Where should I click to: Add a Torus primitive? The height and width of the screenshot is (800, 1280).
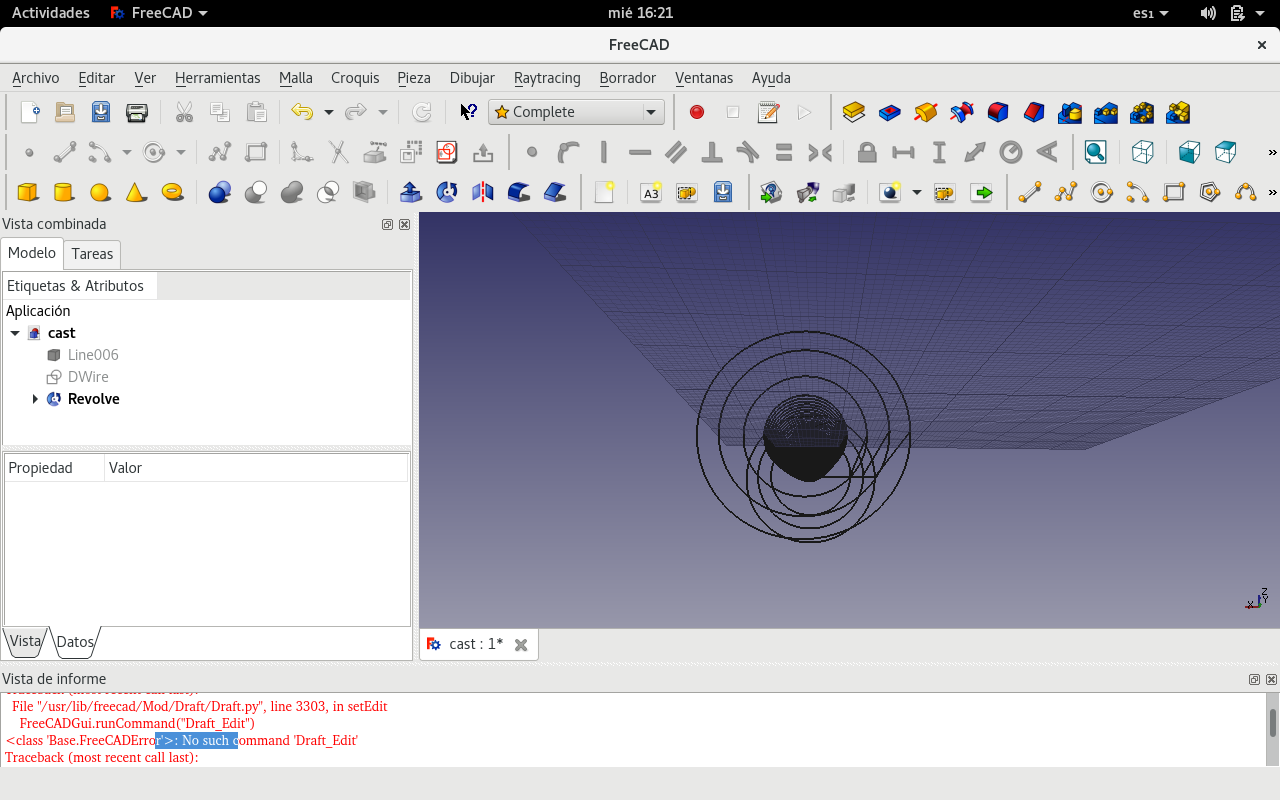172,192
